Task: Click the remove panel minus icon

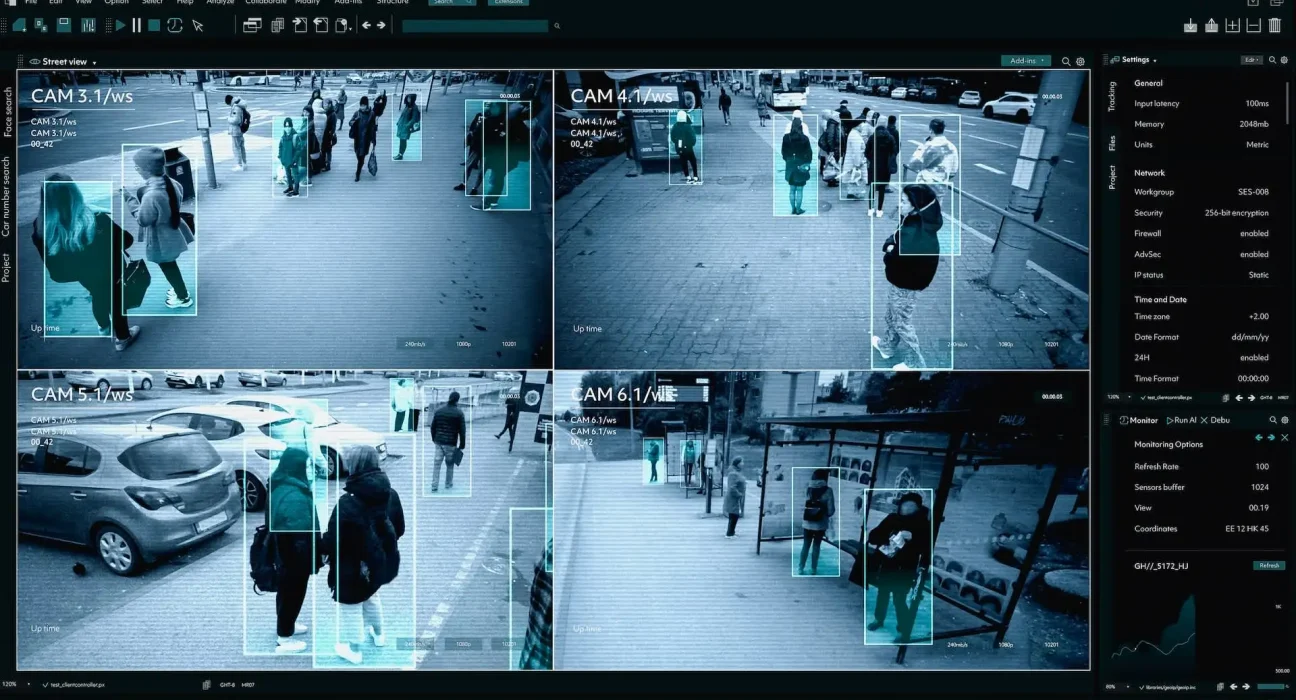Action: (1253, 25)
